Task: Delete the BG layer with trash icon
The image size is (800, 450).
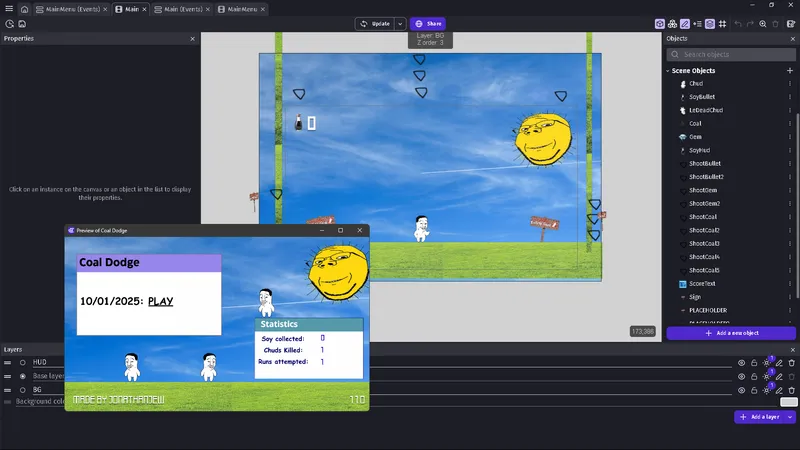Action: point(792,390)
